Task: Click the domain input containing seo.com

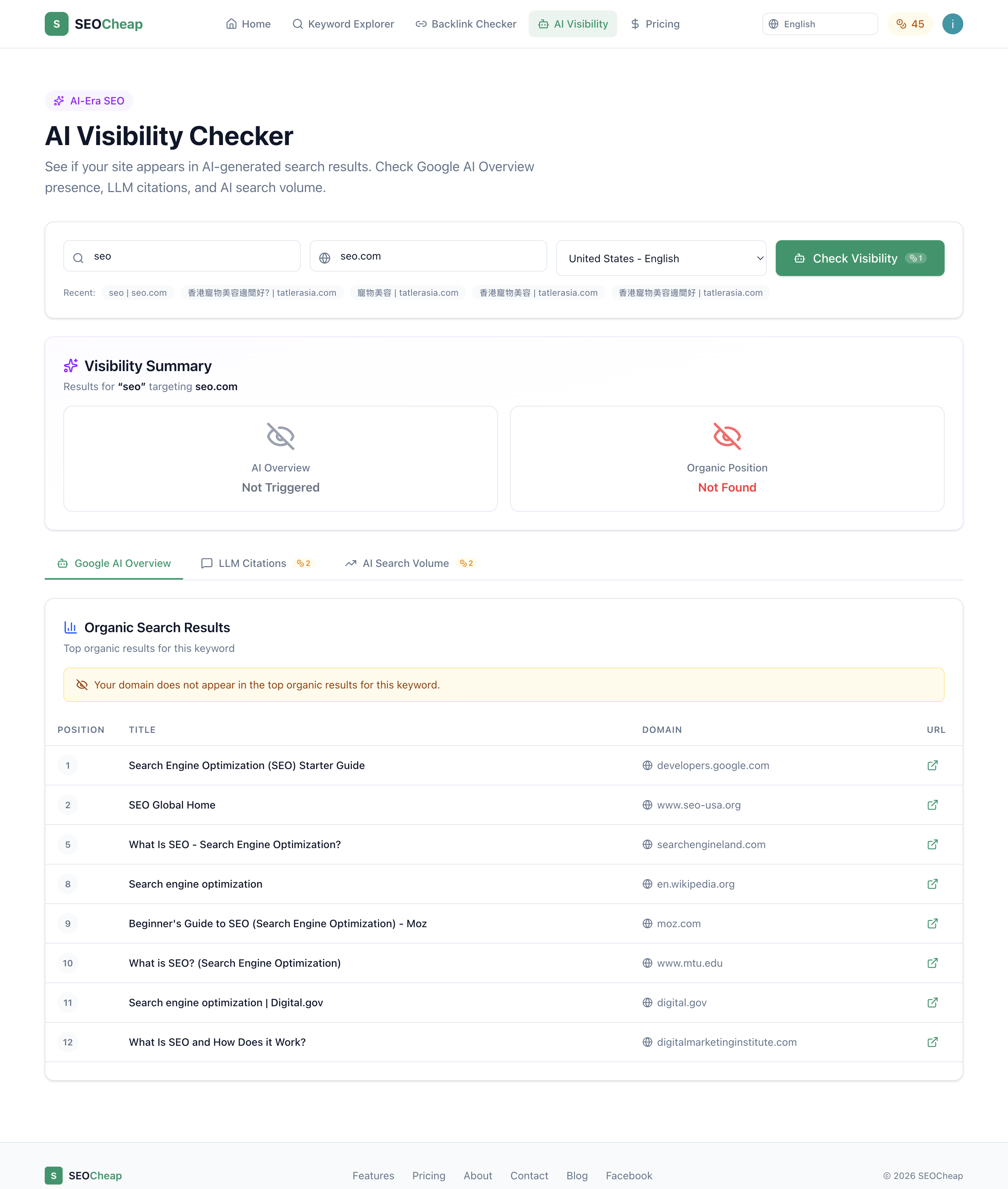Action: [x=428, y=256]
